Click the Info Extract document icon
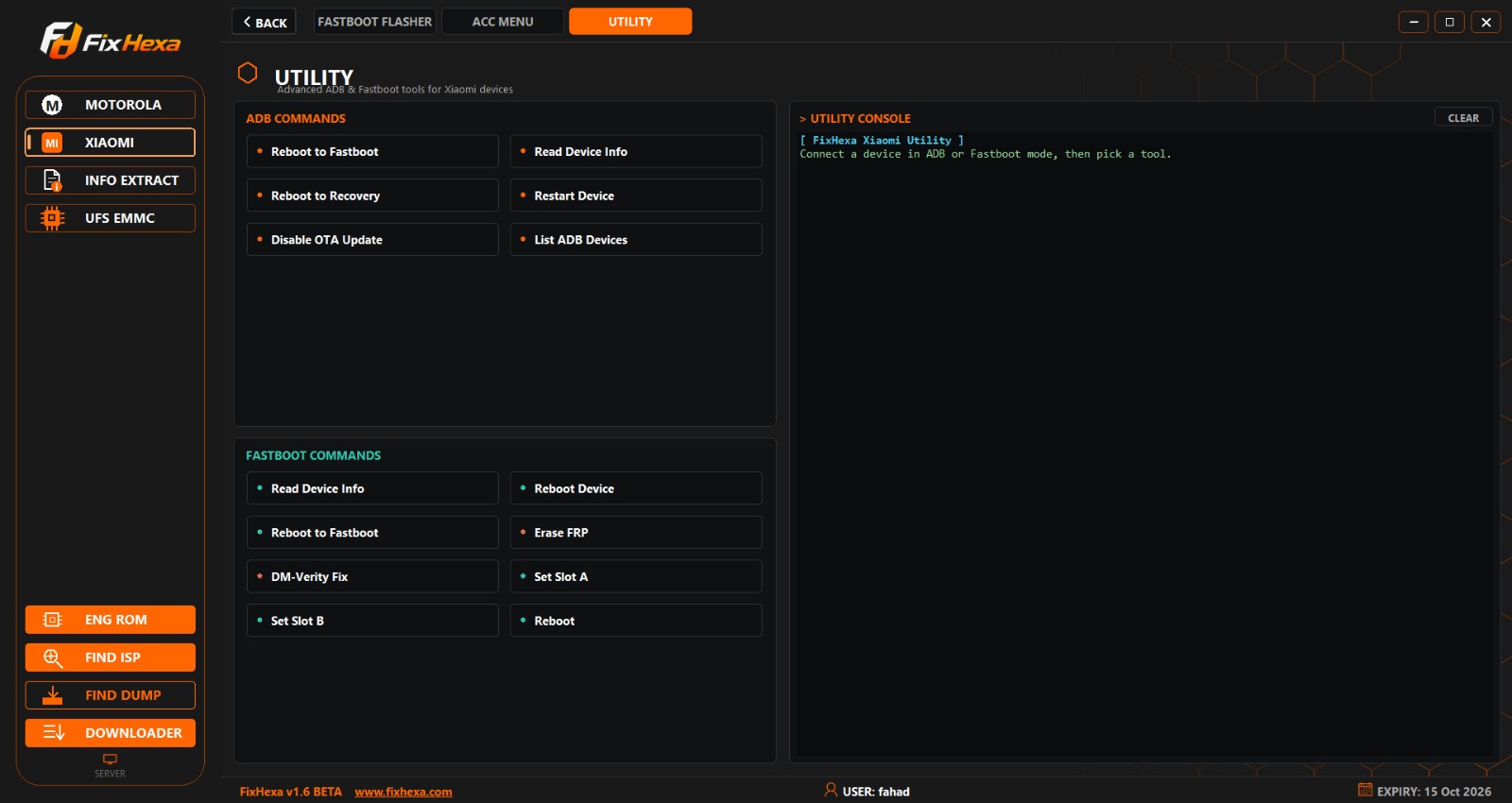The height and width of the screenshot is (803, 1512). [x=52, y=180]
